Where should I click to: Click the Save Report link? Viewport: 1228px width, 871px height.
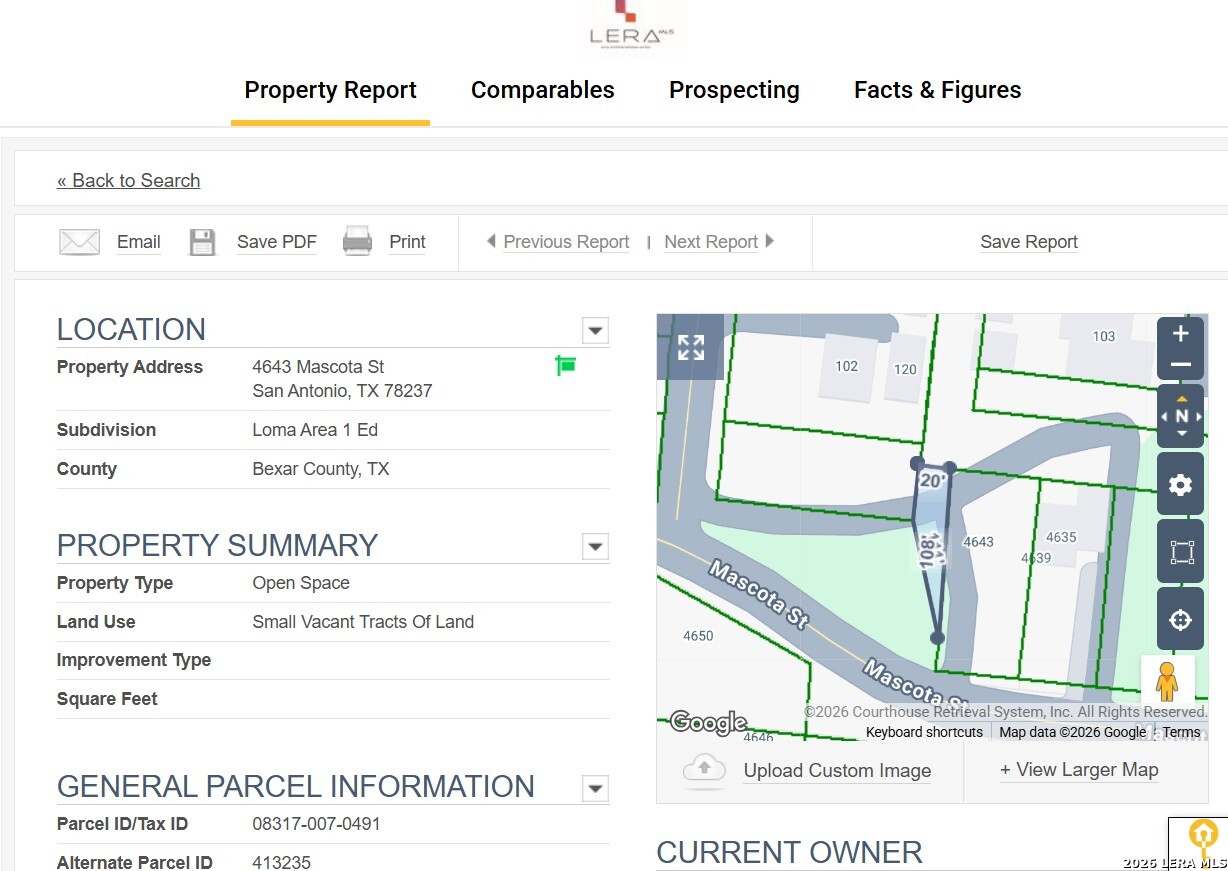coord(1028,242)
